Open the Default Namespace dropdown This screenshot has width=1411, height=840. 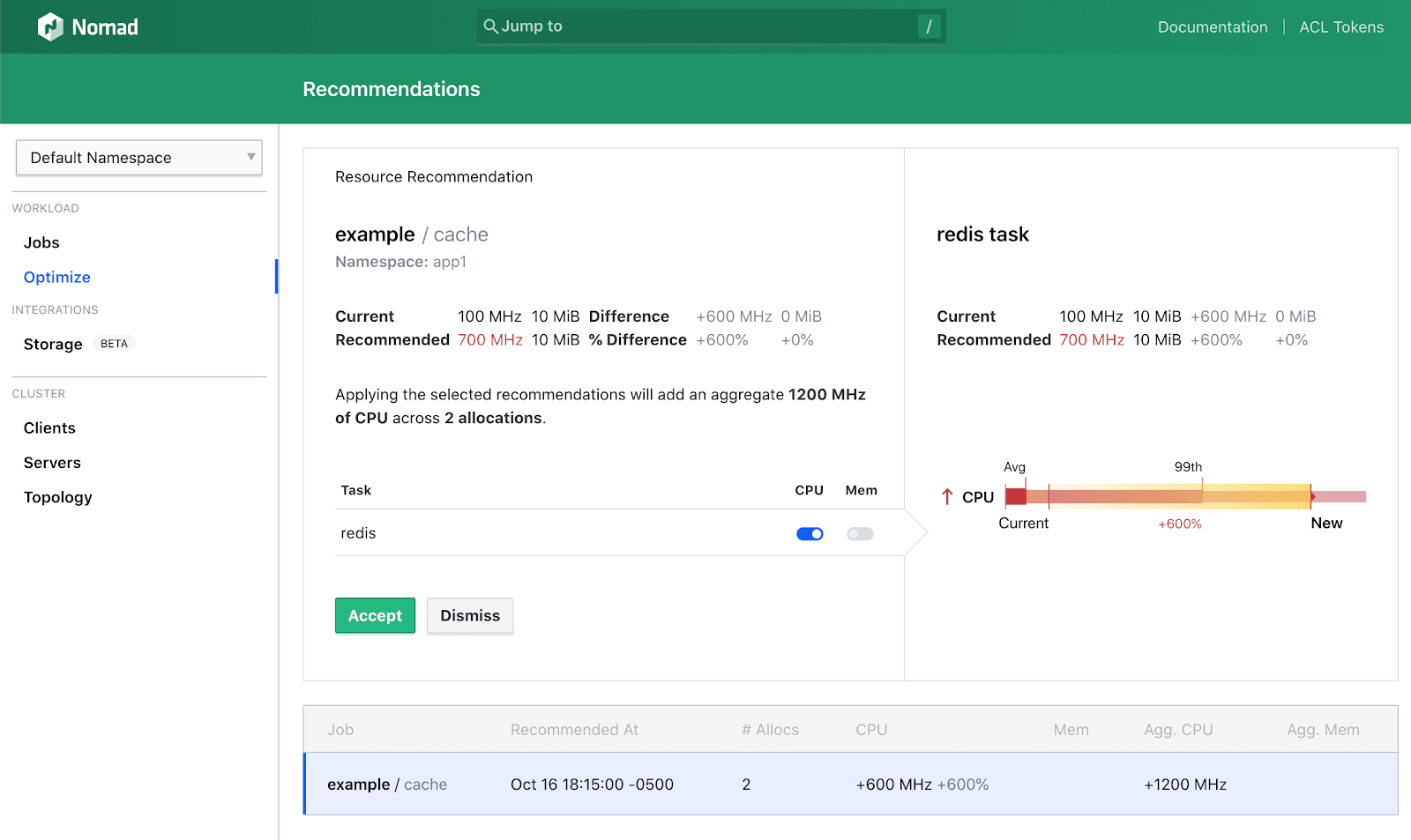tap(138, 158)
